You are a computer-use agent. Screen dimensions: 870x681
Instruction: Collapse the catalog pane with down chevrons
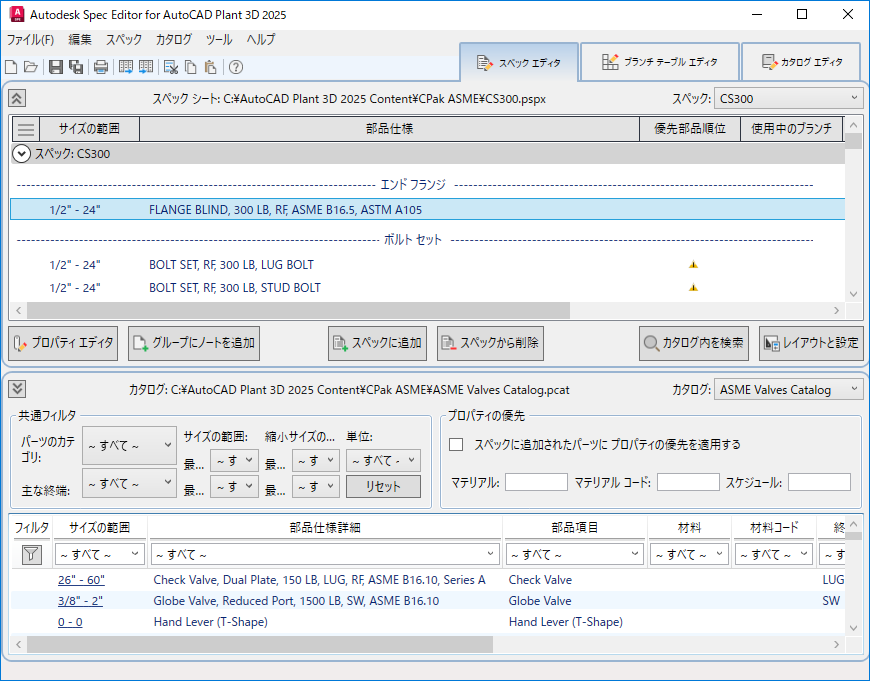point(17,389)
